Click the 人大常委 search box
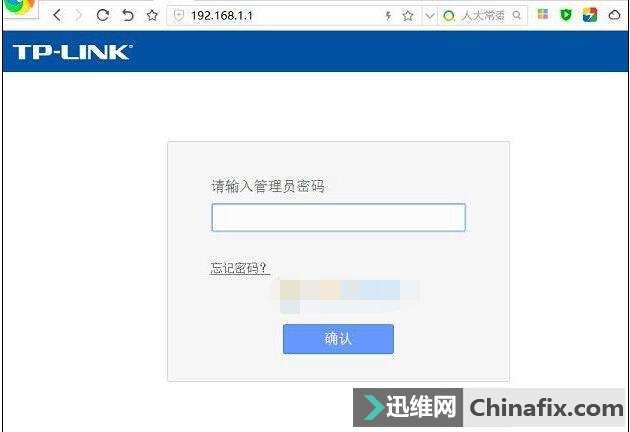630x432 pixels. tap(483, 16)
